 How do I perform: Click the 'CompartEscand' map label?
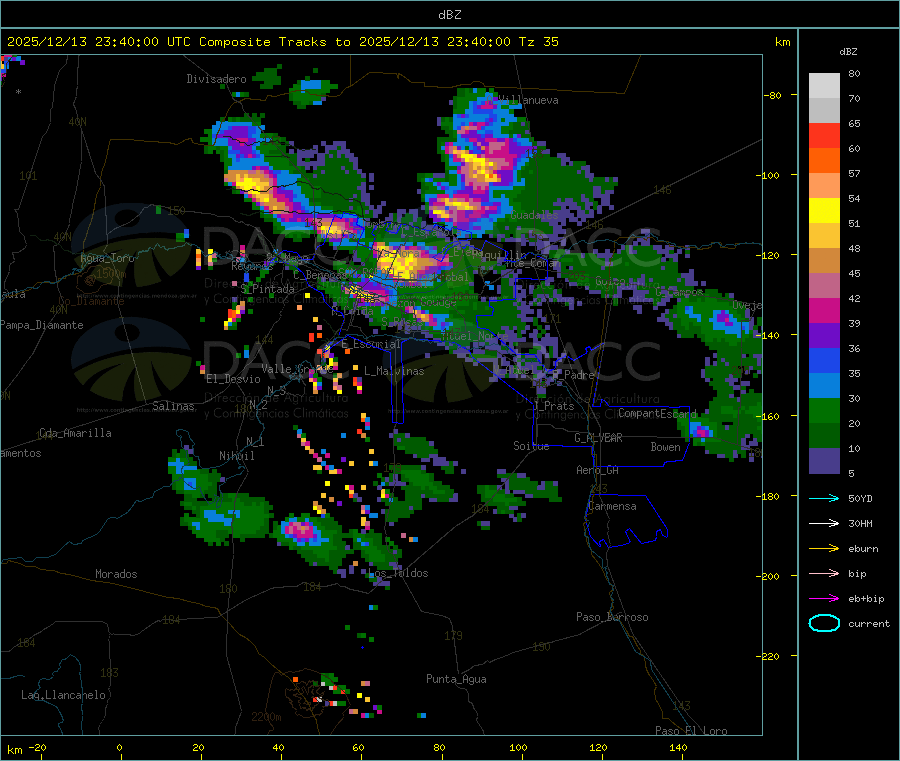tap(658, 414)
